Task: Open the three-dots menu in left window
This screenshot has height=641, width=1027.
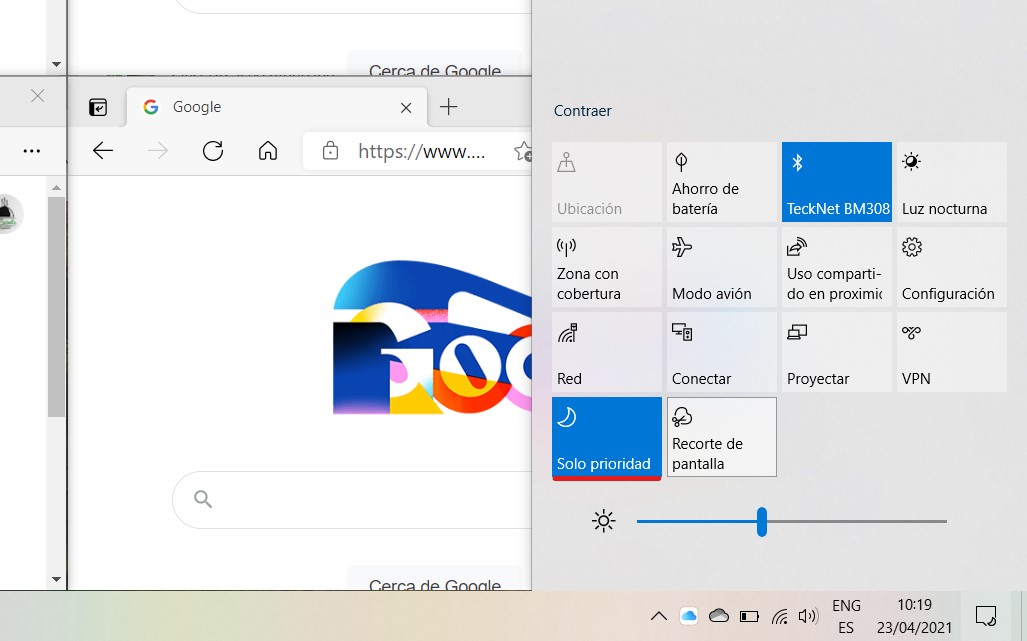Action: (31, 151)
